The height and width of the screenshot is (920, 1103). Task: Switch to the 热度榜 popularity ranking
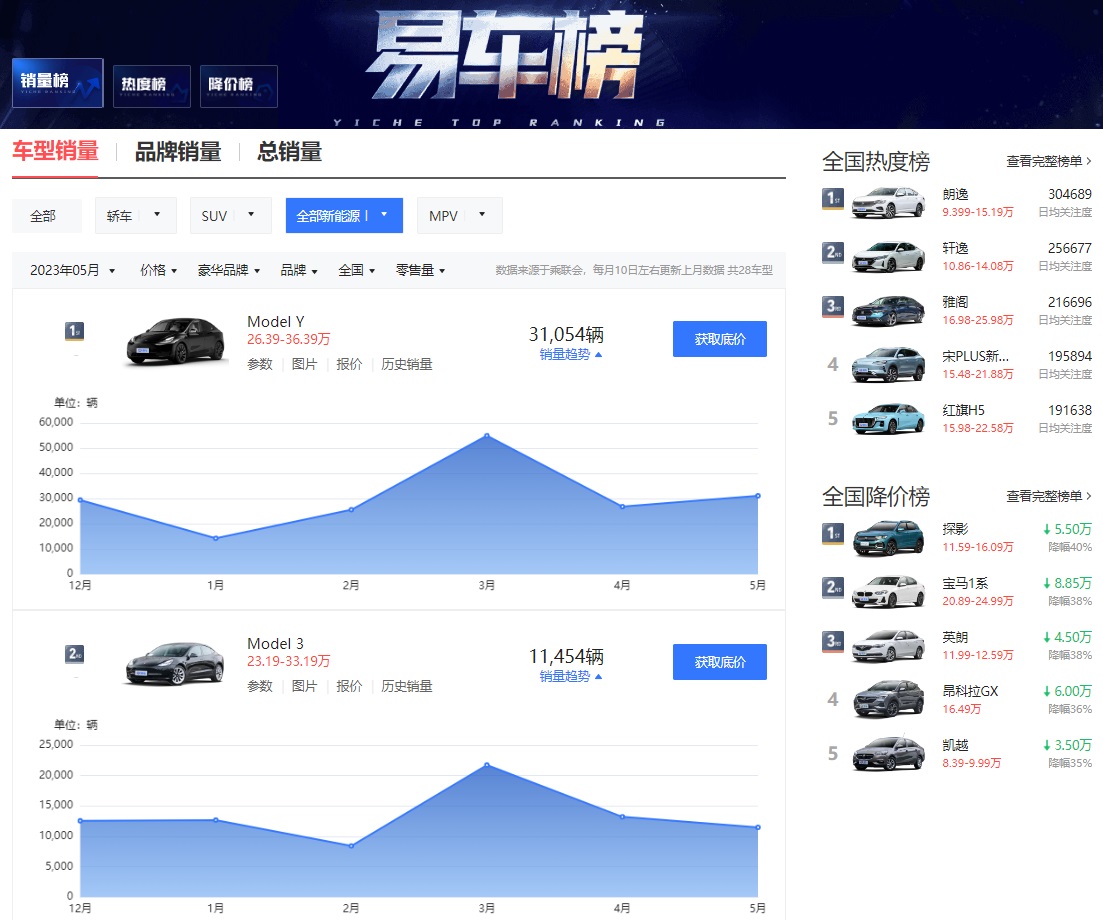pos(152,87)
